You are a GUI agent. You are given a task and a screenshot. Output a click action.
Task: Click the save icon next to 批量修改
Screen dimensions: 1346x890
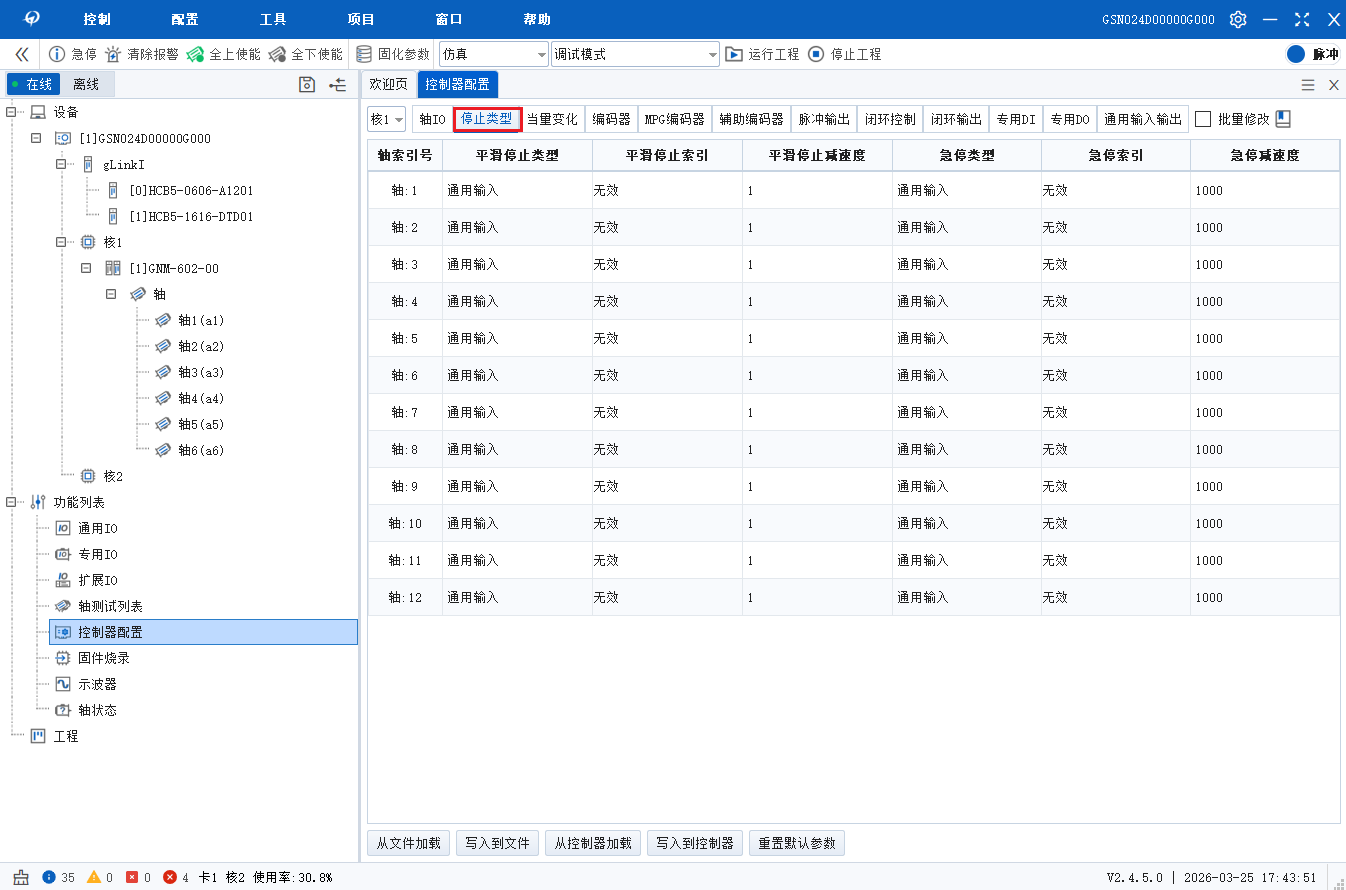tap(1285, 118)
